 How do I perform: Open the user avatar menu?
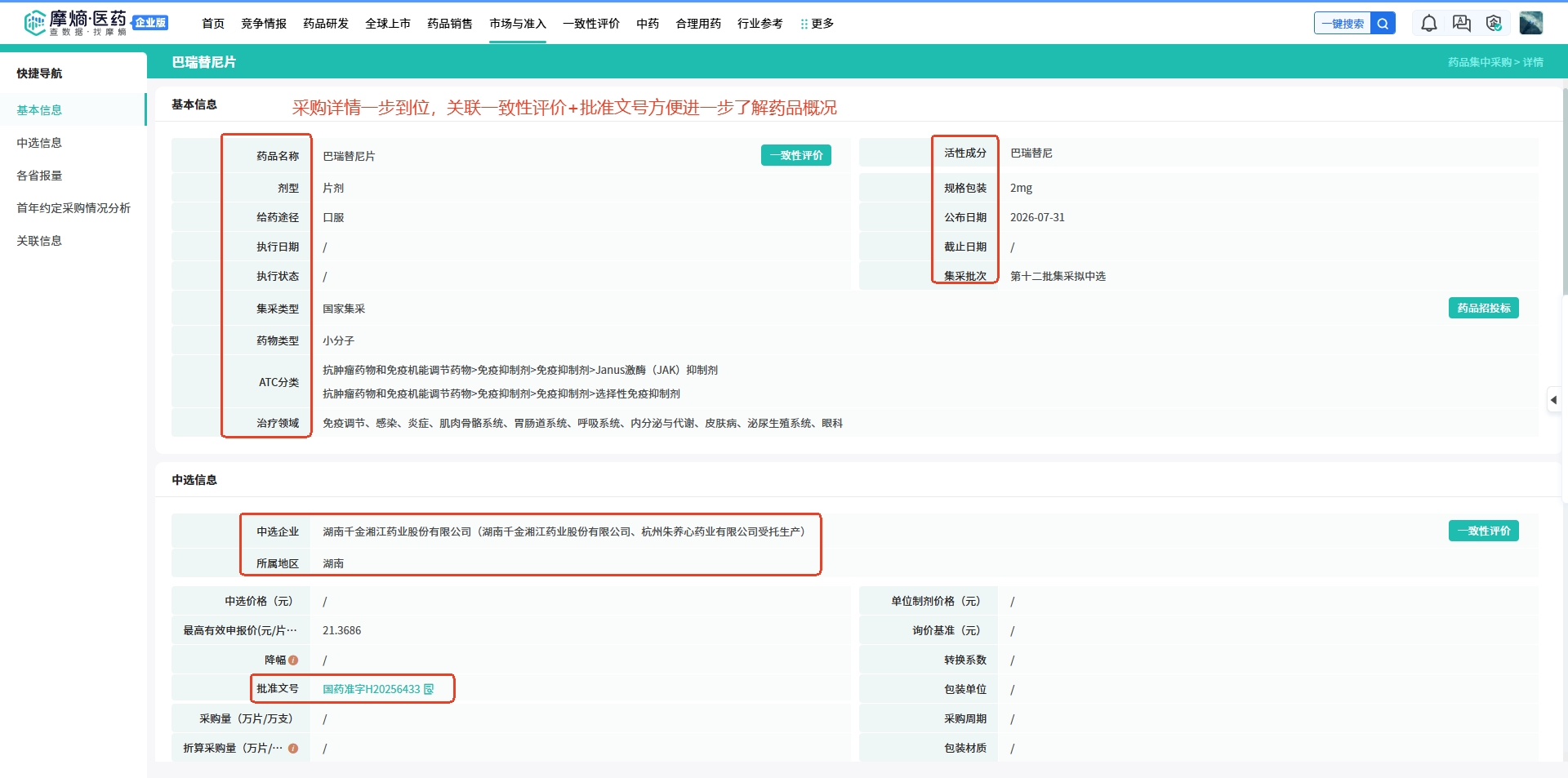[x=1530, y=23]
